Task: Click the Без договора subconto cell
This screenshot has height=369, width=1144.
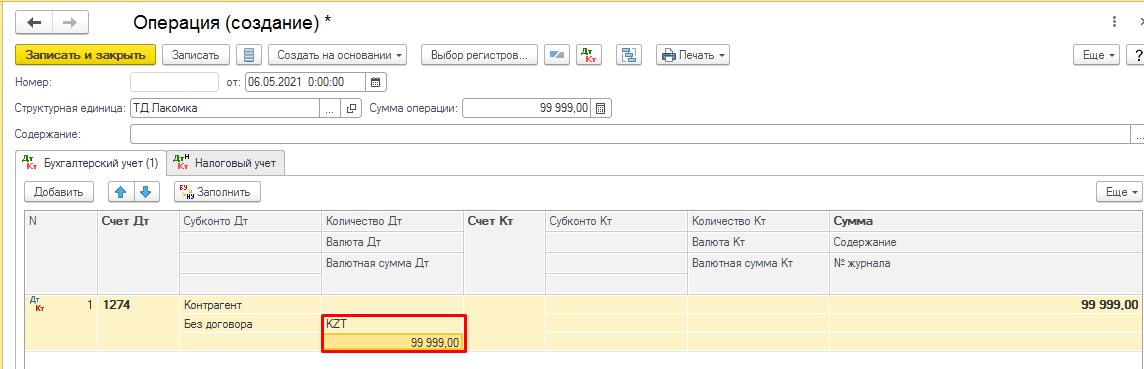Action: click(x=250, y=324)
